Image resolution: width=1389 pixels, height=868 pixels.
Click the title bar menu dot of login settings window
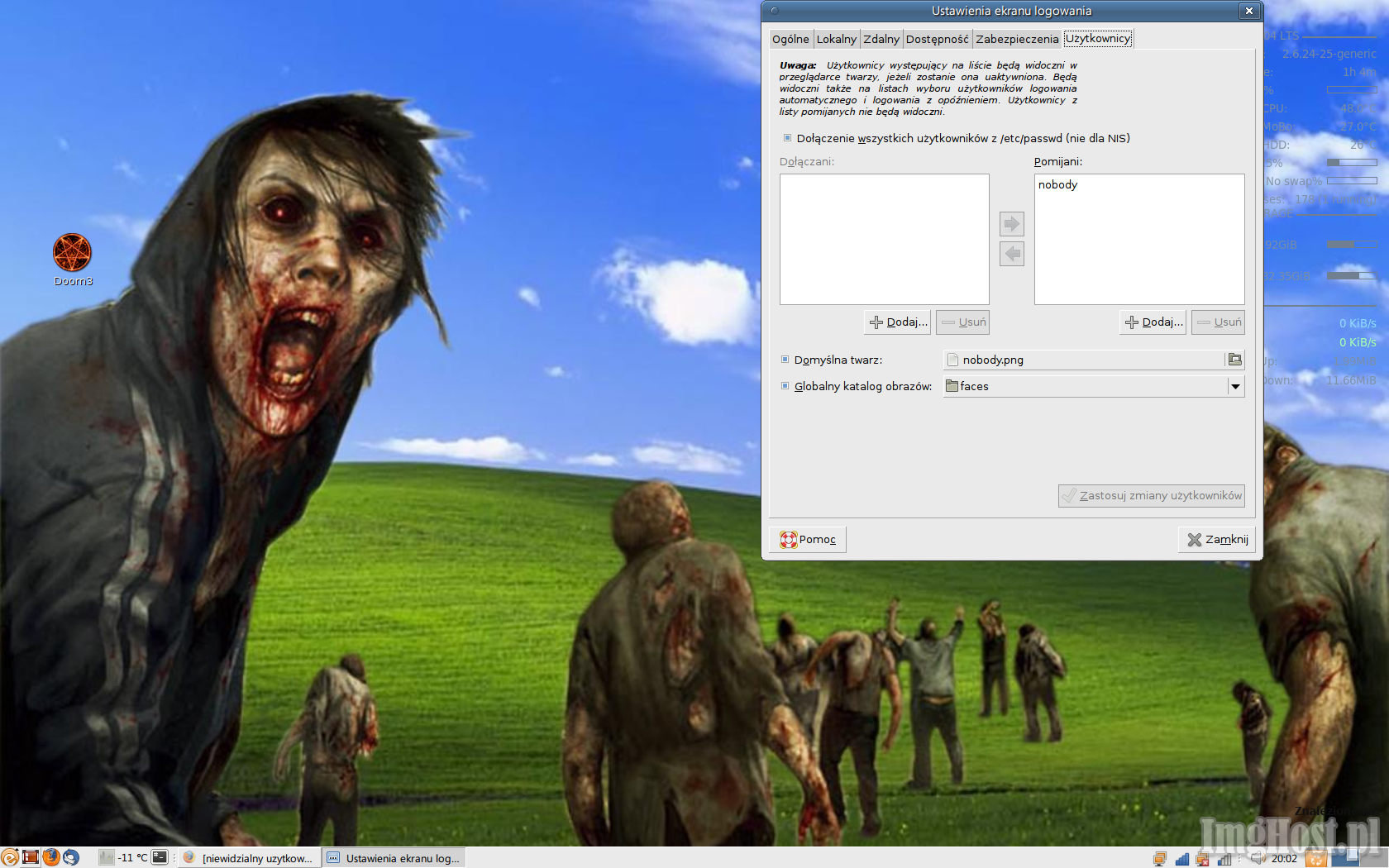775,11
